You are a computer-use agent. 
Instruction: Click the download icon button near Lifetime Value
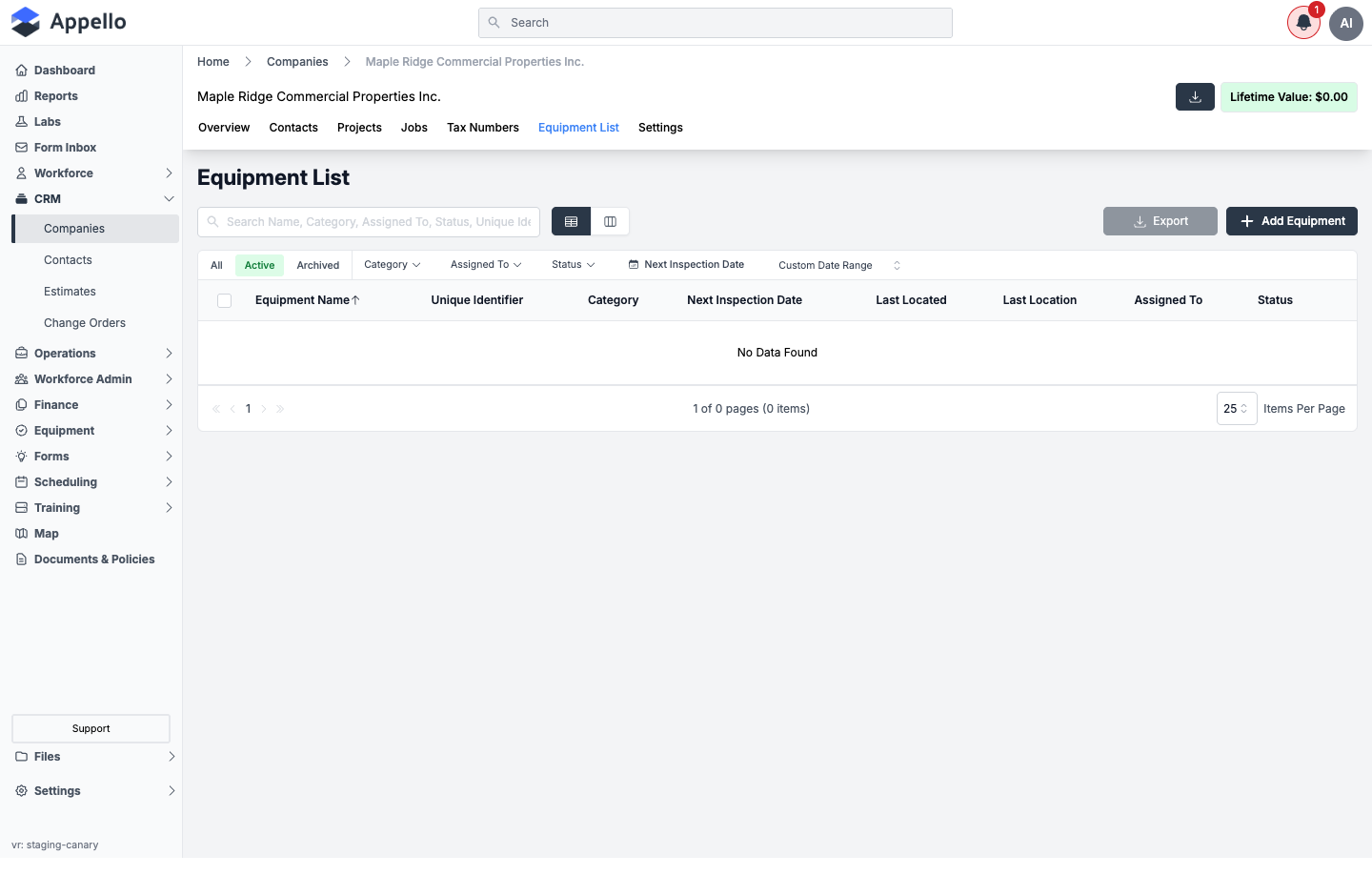pos(1195,97)
